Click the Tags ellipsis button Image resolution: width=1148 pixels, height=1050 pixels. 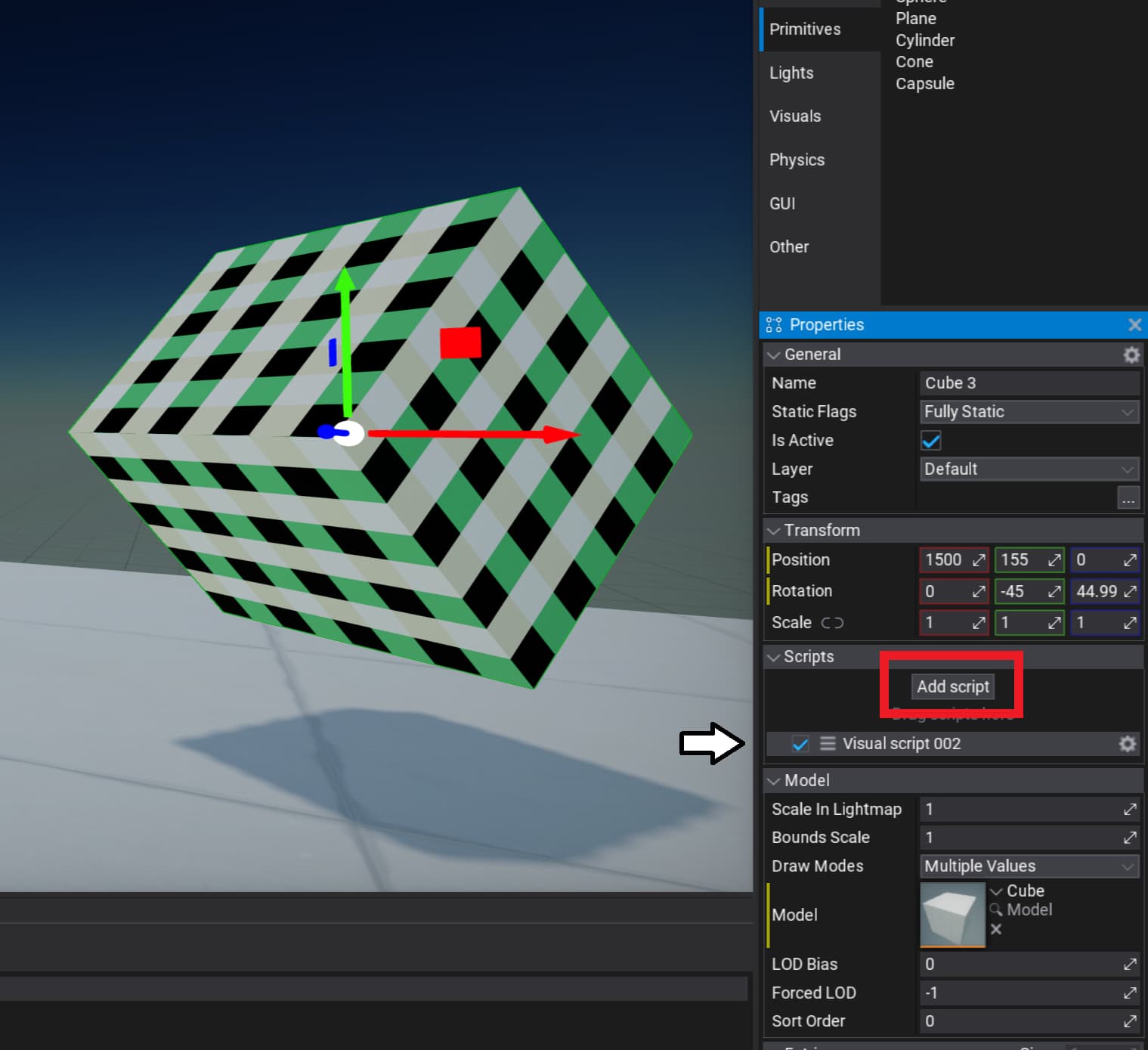point(1128,498)
